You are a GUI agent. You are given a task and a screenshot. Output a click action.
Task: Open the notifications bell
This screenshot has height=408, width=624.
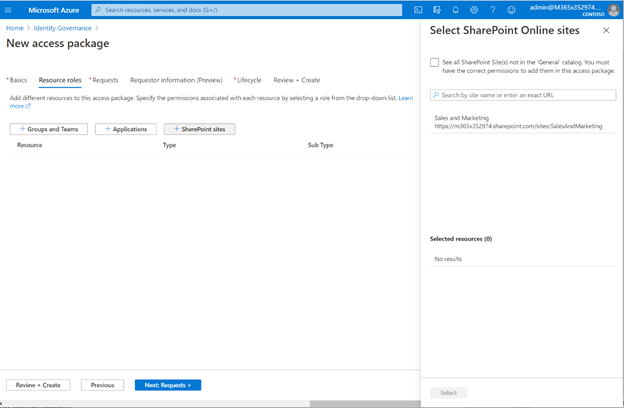click(x=455, y=10)
